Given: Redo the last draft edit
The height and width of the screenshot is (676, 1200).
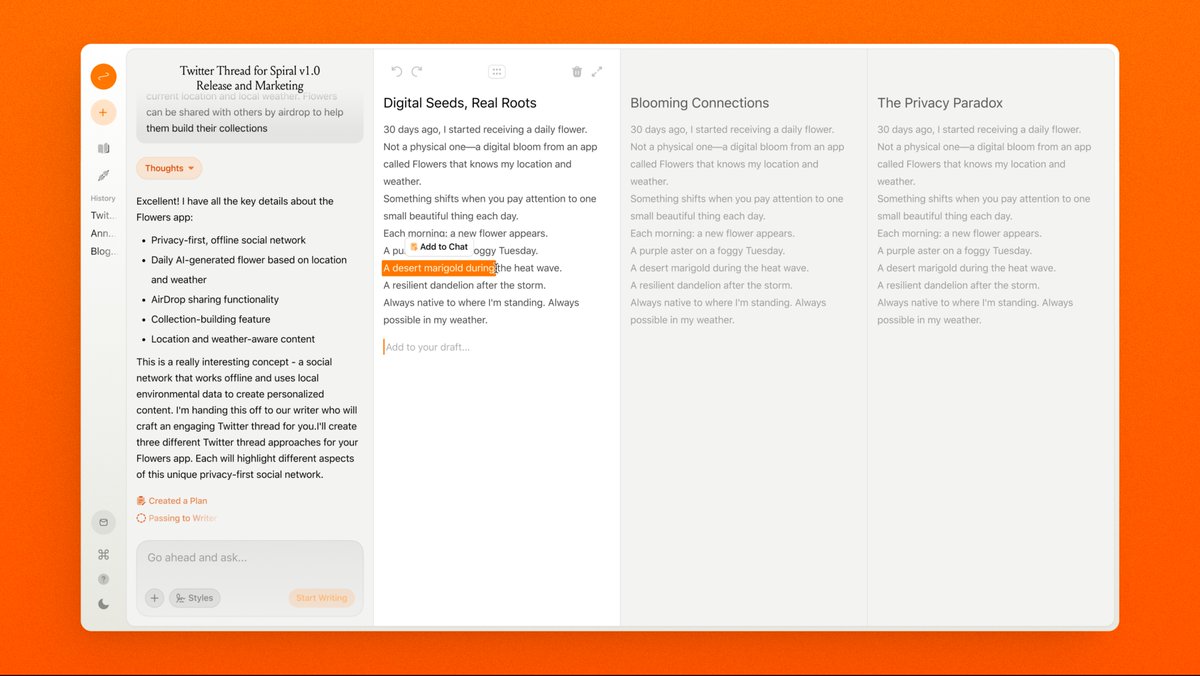Looking at the screenshot, I should coord(417,72).
